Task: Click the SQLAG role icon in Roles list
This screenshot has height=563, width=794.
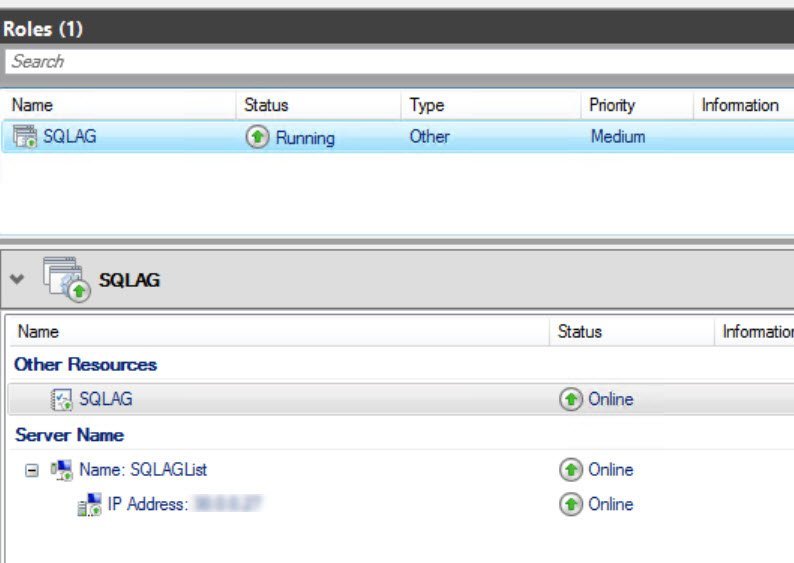Action: tap(25, 136)
